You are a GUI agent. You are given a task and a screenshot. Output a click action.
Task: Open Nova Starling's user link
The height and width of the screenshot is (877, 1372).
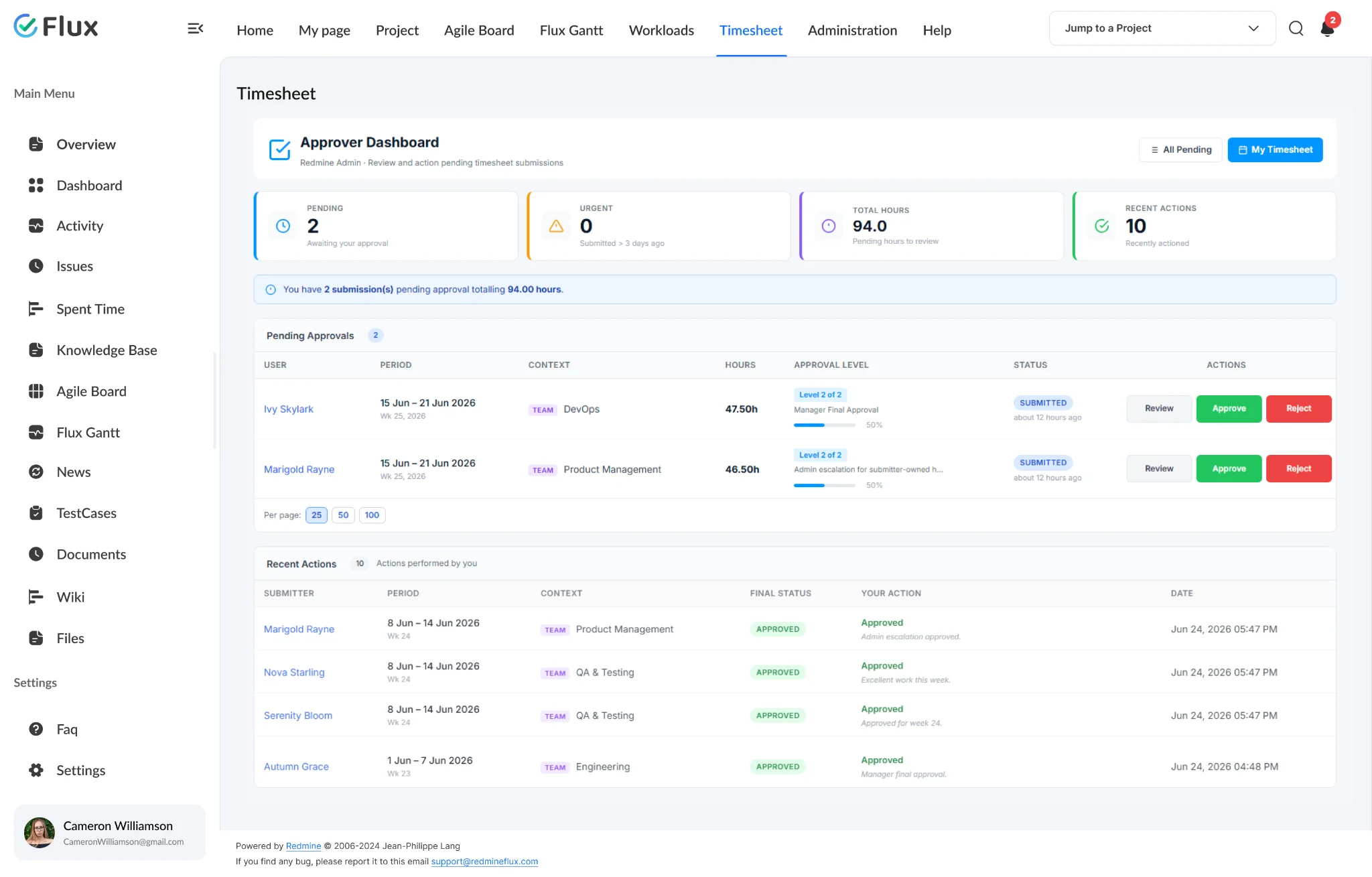pos(294,673)
